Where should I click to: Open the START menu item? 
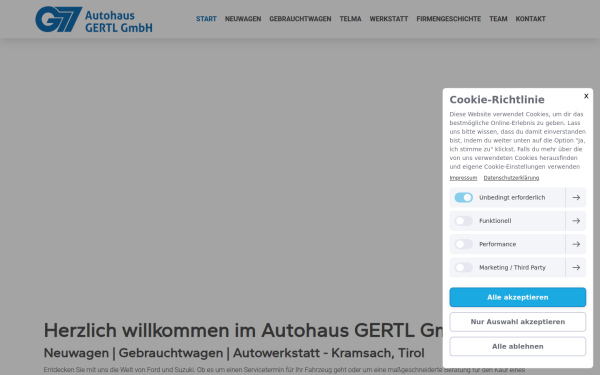(206, 19)
